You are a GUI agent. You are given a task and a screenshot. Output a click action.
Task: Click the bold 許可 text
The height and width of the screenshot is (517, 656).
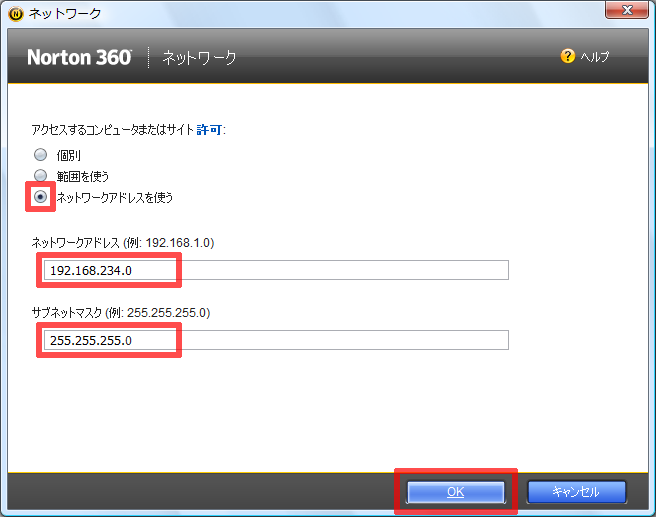point(209,131)
